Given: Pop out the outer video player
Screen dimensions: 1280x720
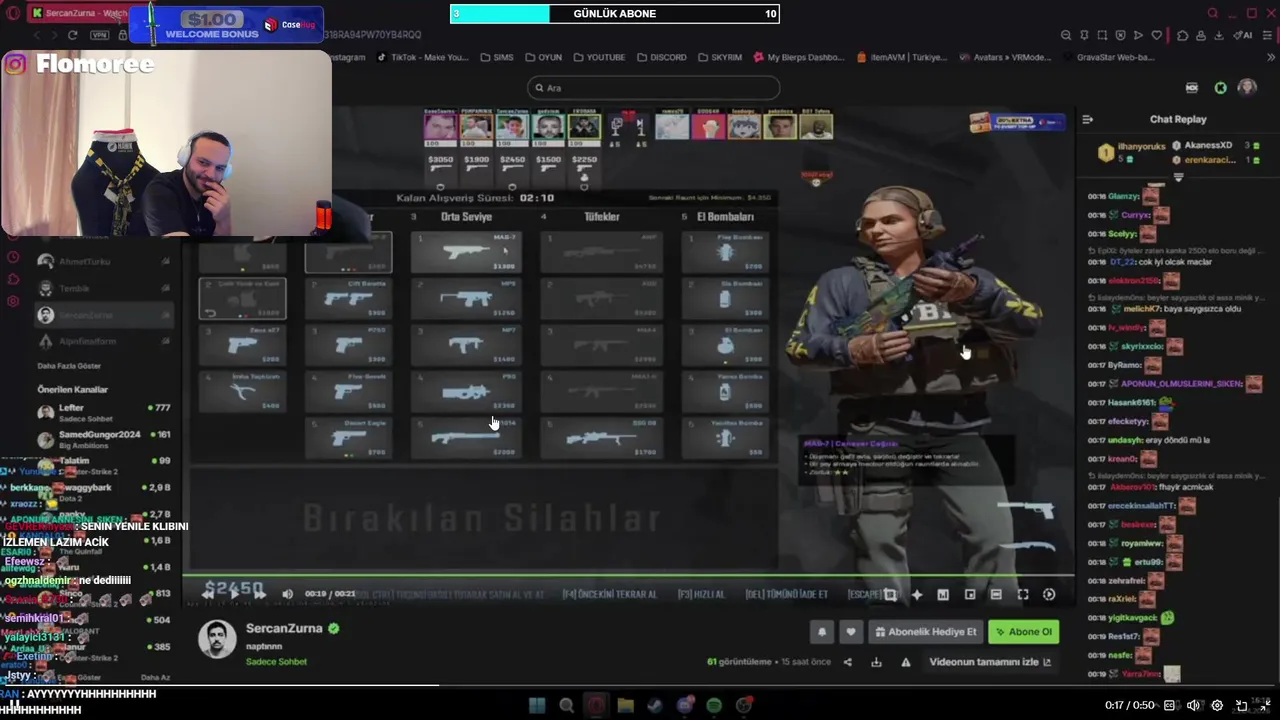Looking at the screenshot, I should 1242,705.
